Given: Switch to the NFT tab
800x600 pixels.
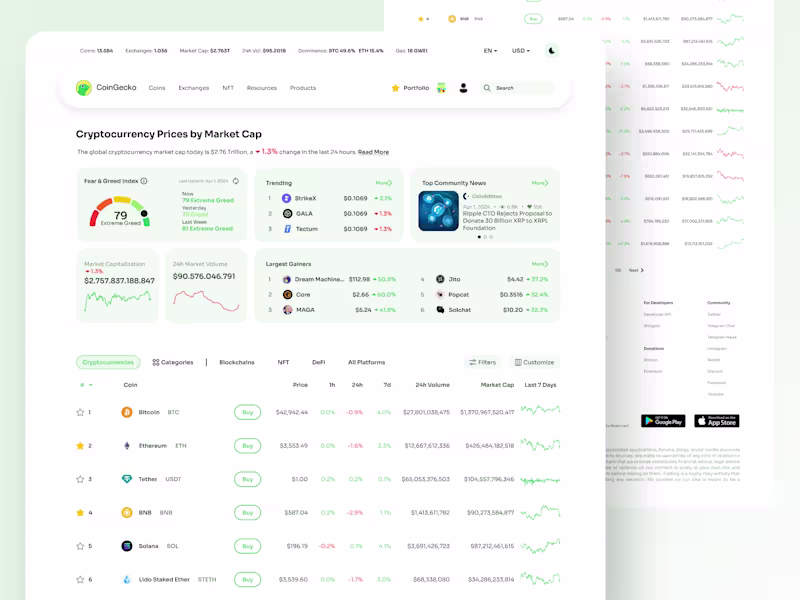Looking at the screenshot, I should point(283,362).
